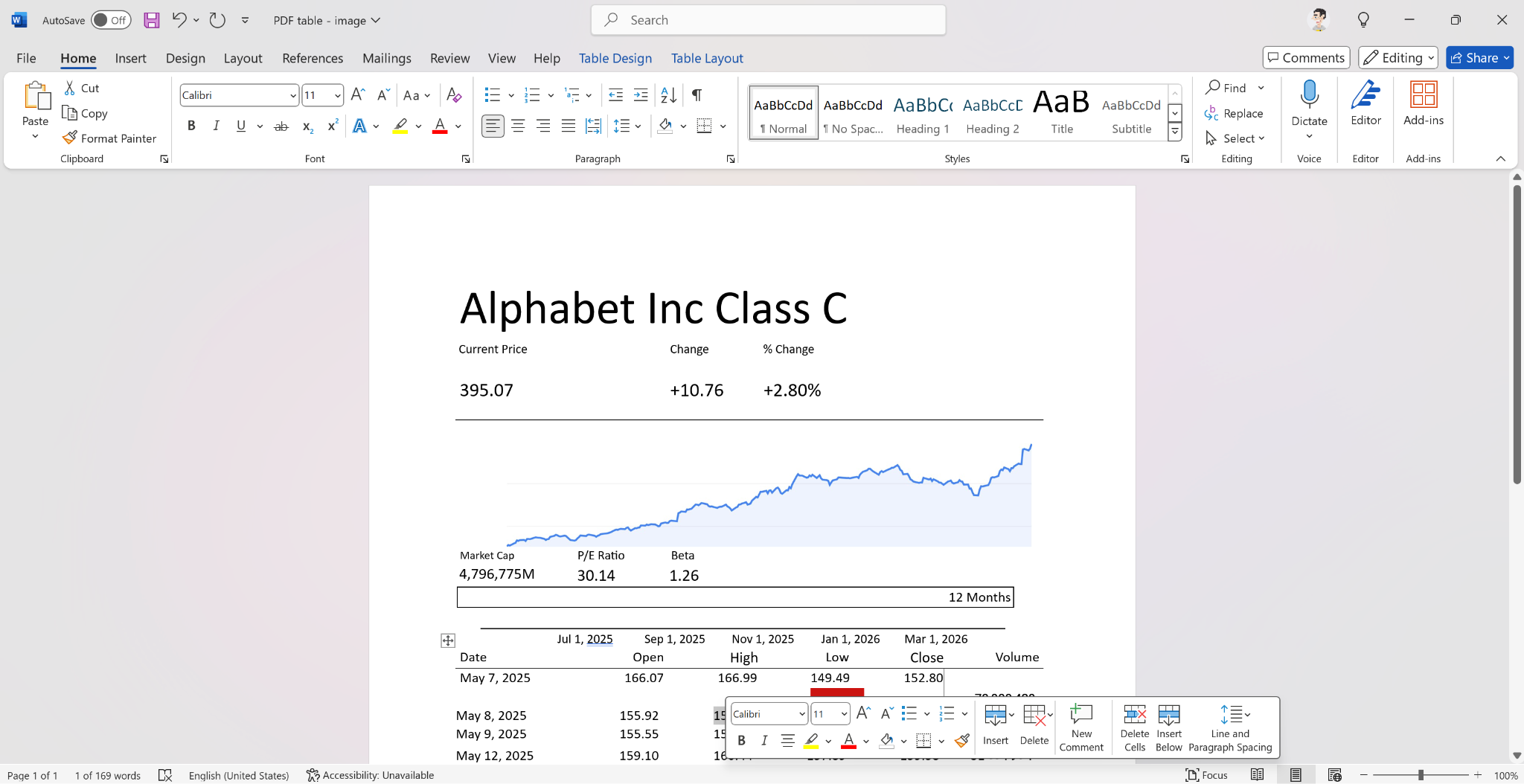Open the ribbon font size dropdown
Image resolution: width=1524 pixels, height=784 pixels.
(337, 95)
